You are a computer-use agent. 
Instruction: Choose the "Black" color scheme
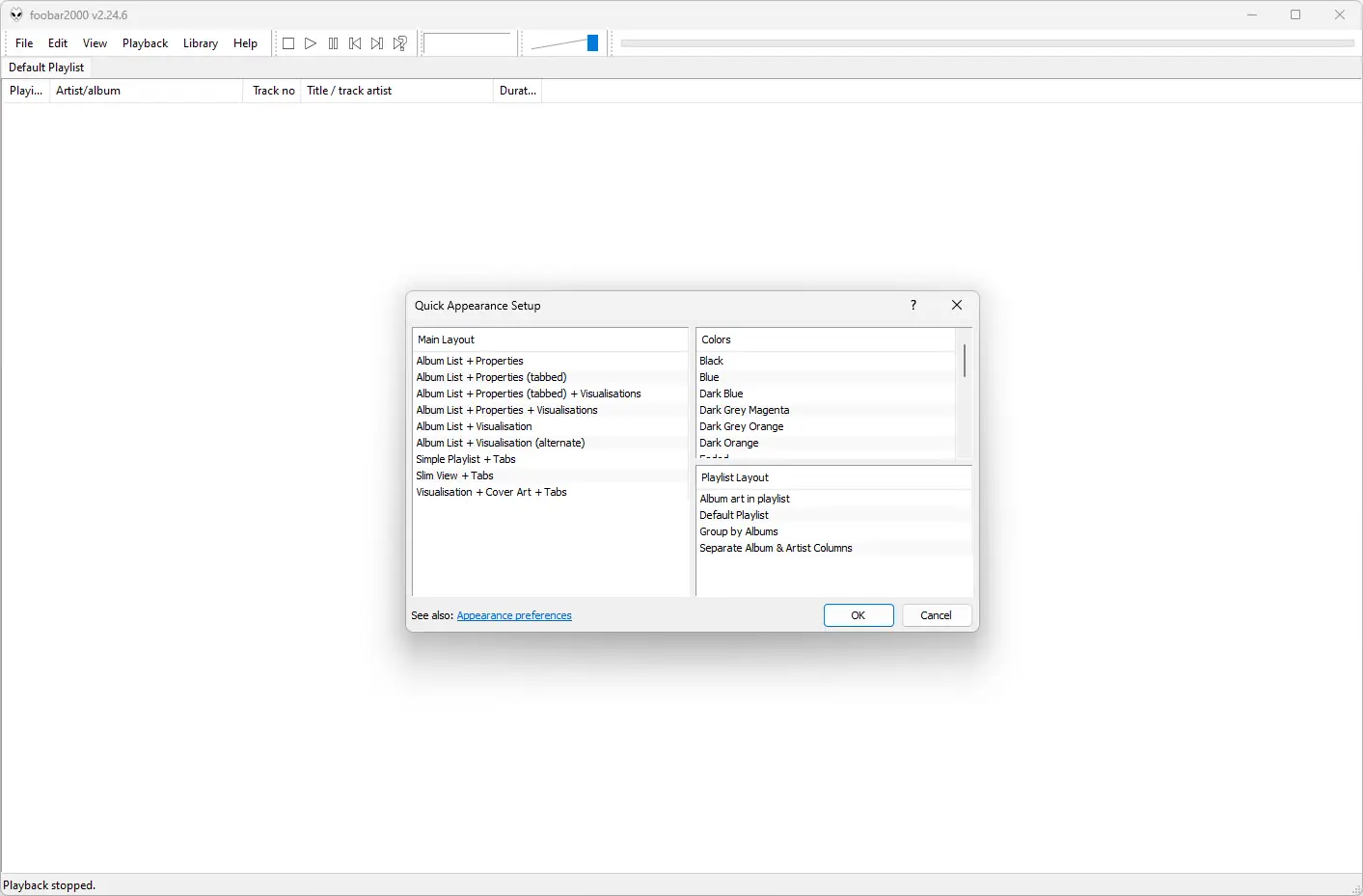(x=826, y=361)
